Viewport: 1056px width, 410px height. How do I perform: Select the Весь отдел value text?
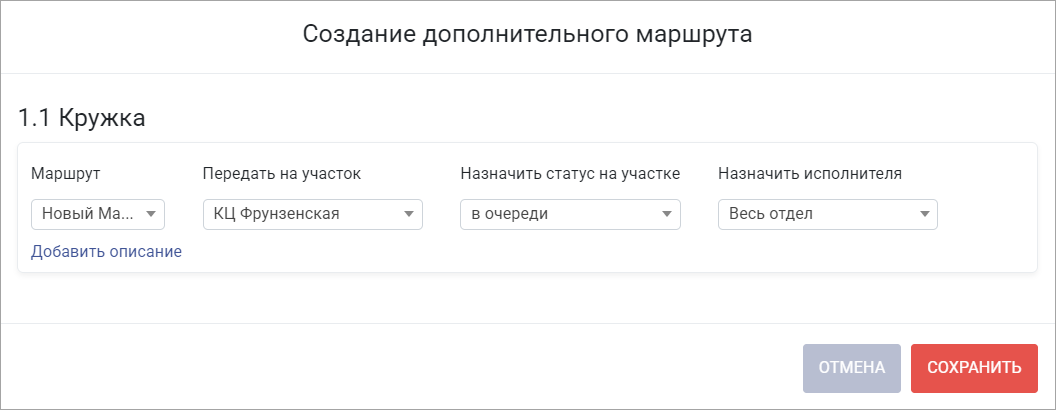pyautogui.click(x=771, y=214)
